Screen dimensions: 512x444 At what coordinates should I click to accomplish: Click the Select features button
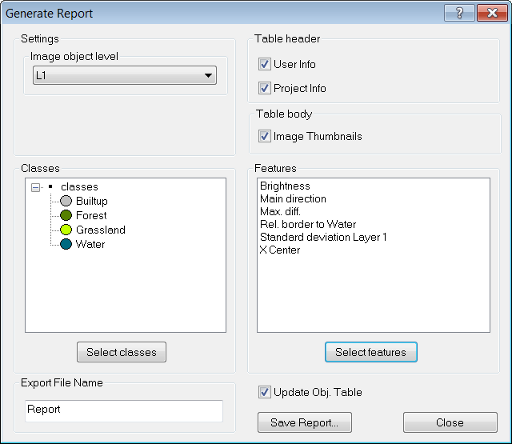click(x=371, y=352)
